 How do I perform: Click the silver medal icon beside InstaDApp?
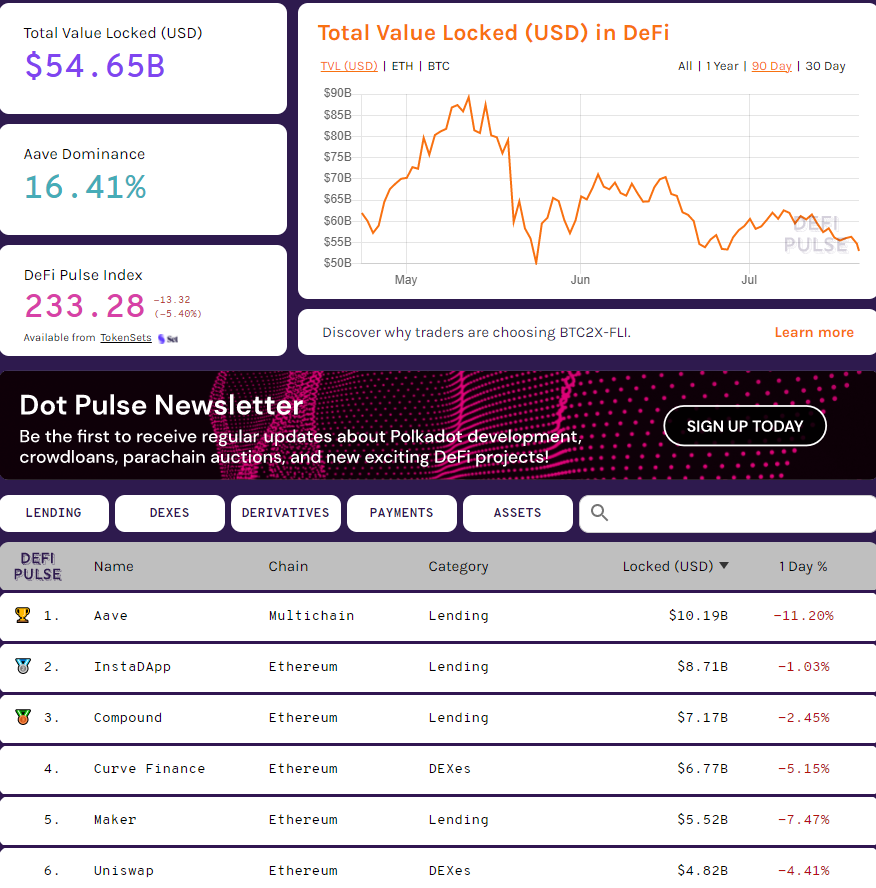22,666
